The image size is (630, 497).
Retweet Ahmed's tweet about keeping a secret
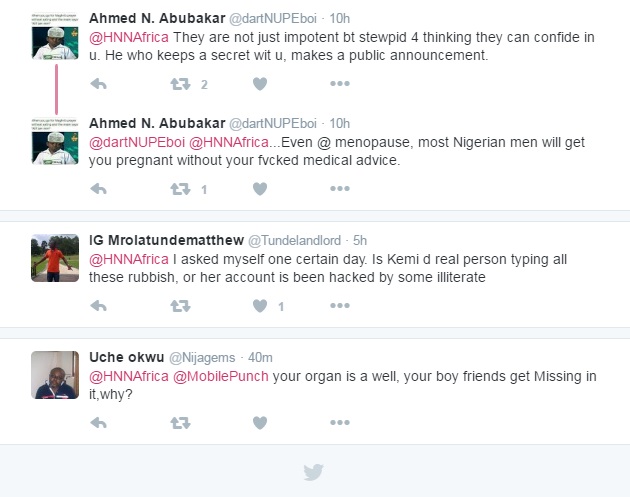coord(180,84)
